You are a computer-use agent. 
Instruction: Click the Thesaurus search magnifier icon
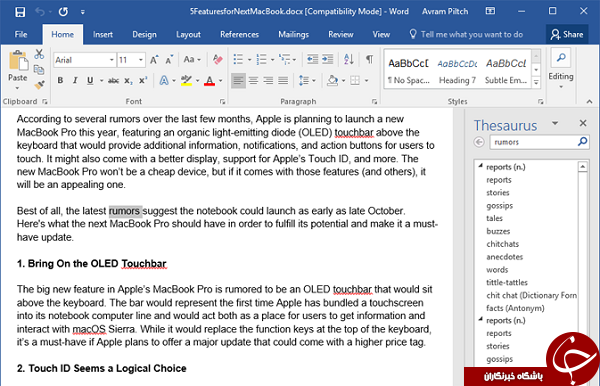point(582,142)
